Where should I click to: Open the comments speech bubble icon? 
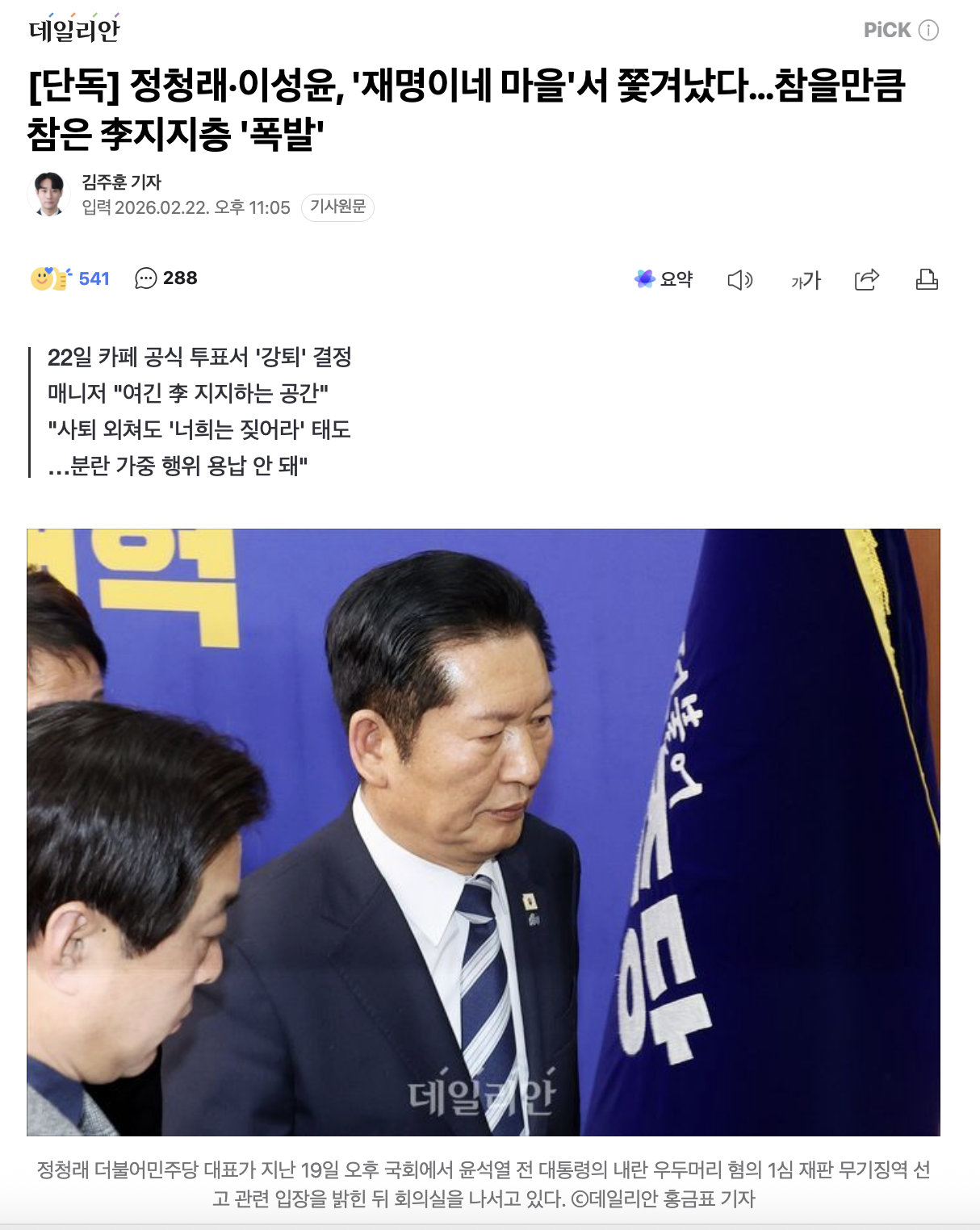tap(146, 278)
